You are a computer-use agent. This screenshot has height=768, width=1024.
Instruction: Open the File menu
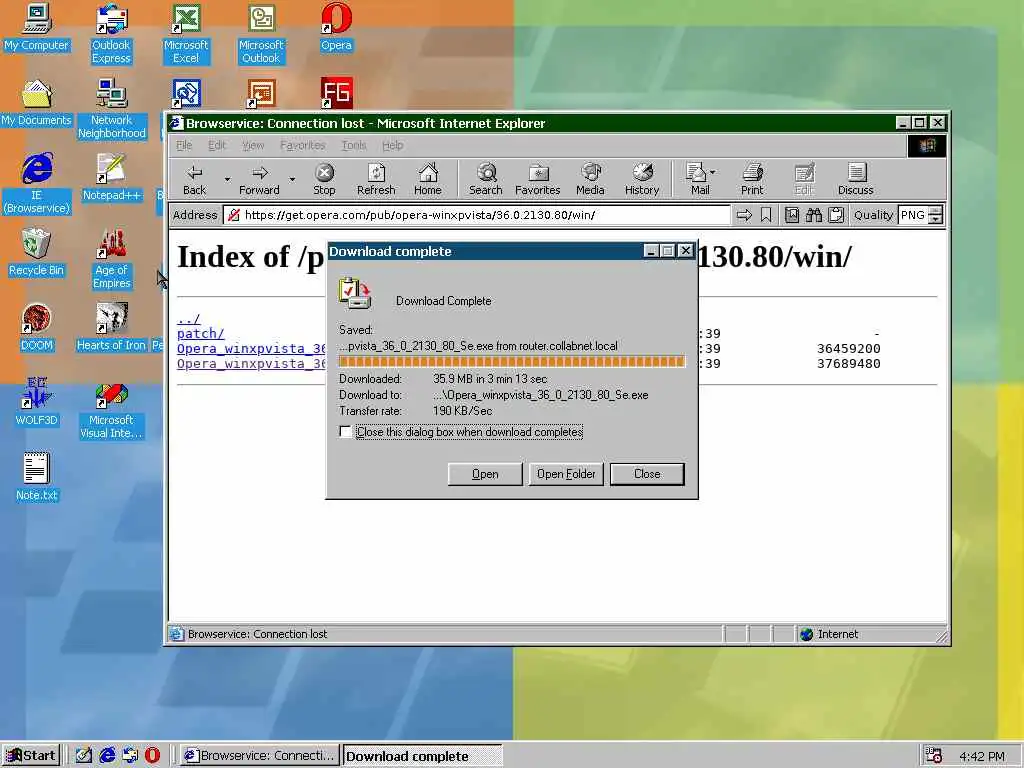(x=184, y=145)
